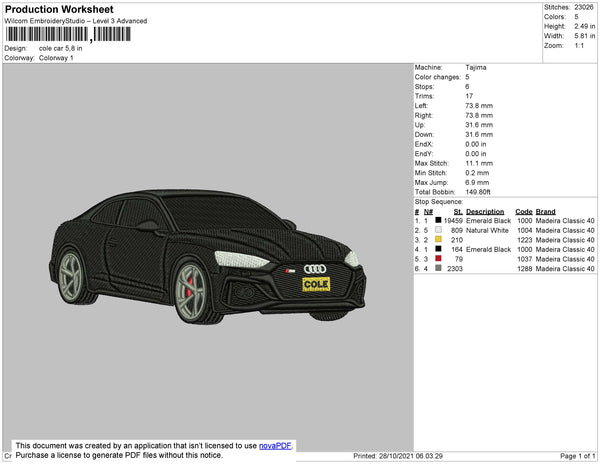Click the car's windshield
600x464 pixels.
(x=220, y=214)
